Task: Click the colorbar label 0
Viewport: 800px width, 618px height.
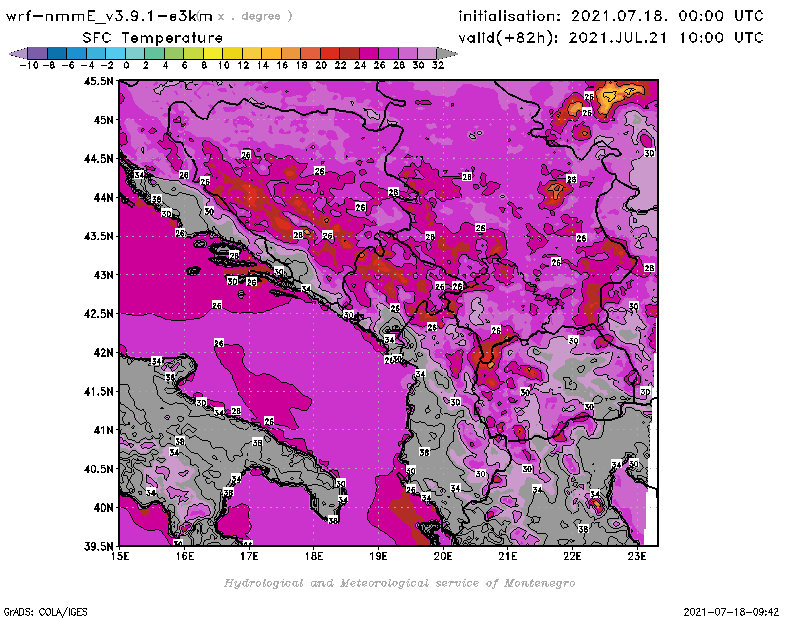Action: pyautogui.click(x=126, y=65)
